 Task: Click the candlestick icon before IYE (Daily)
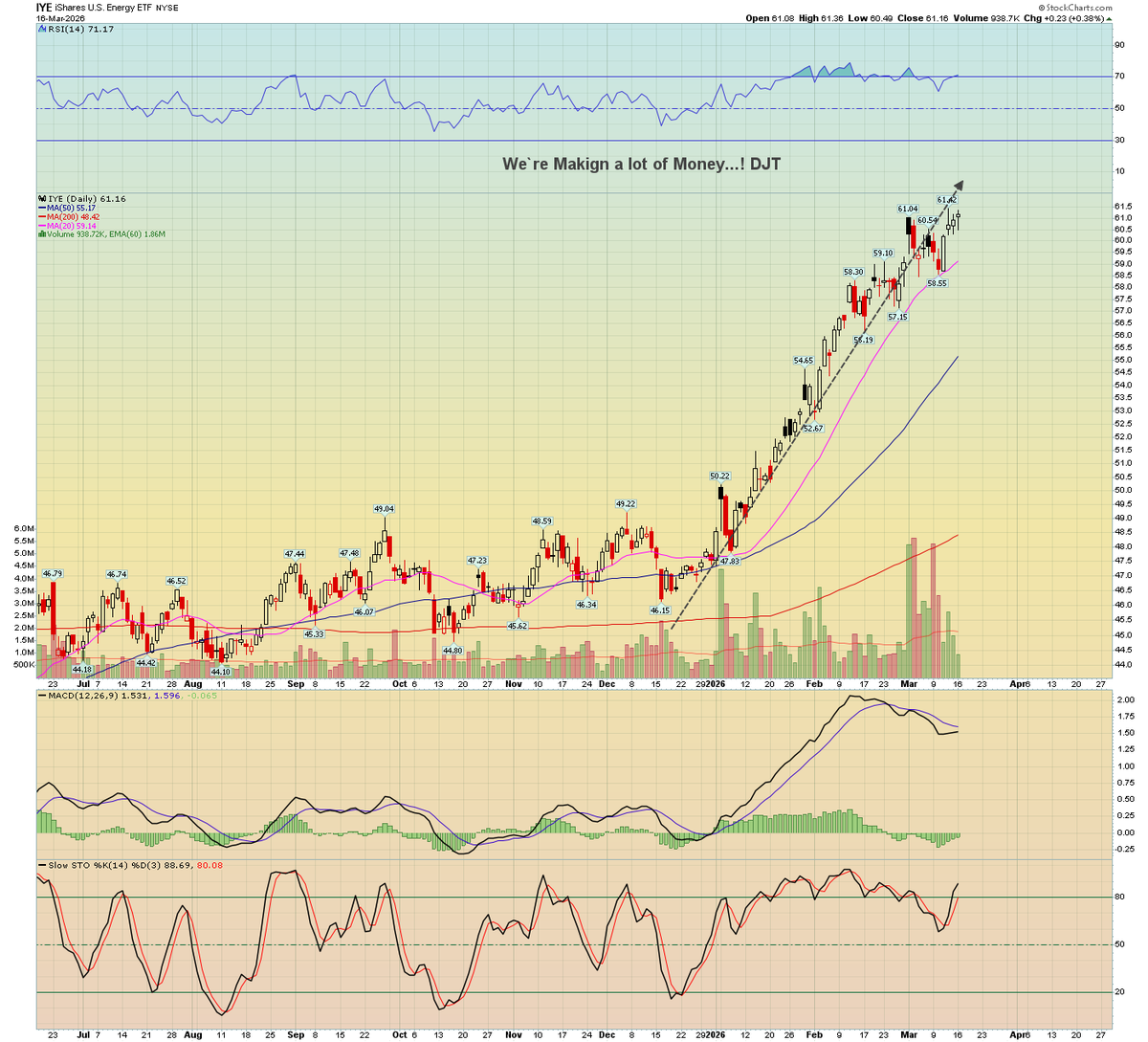(x=42, y=199)
